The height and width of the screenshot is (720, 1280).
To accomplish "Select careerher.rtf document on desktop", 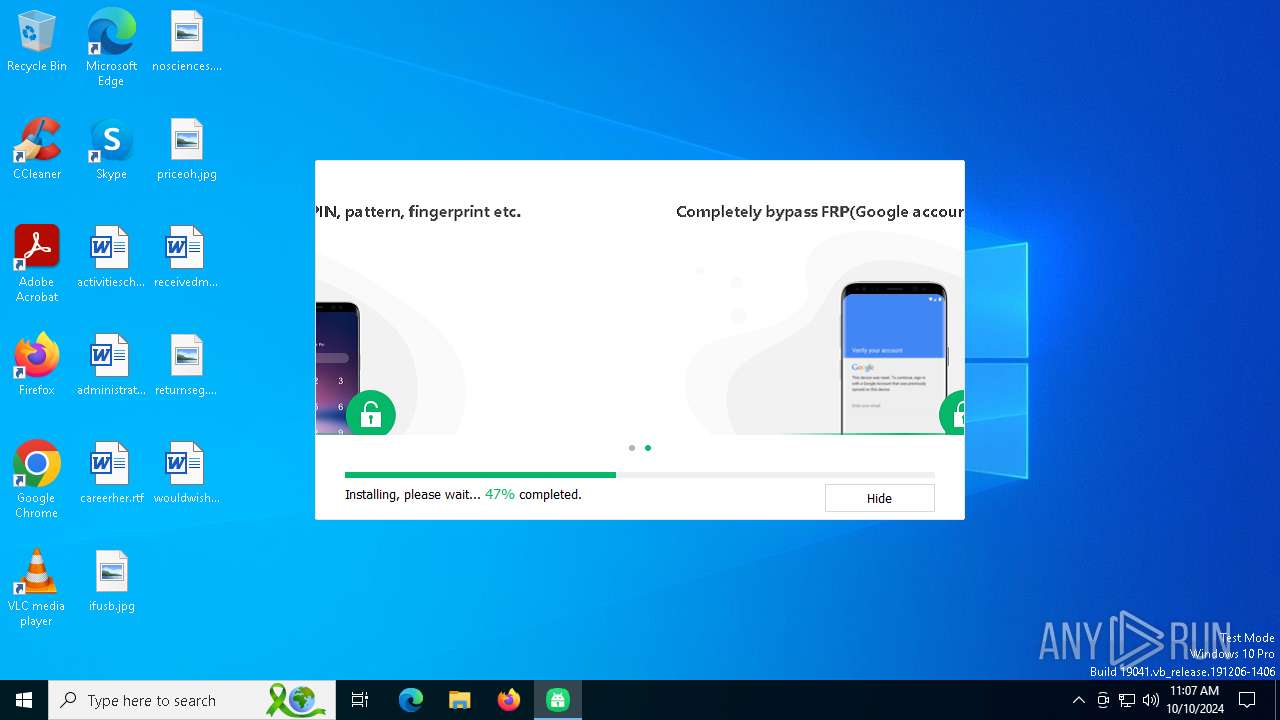I will pos(111,474).
